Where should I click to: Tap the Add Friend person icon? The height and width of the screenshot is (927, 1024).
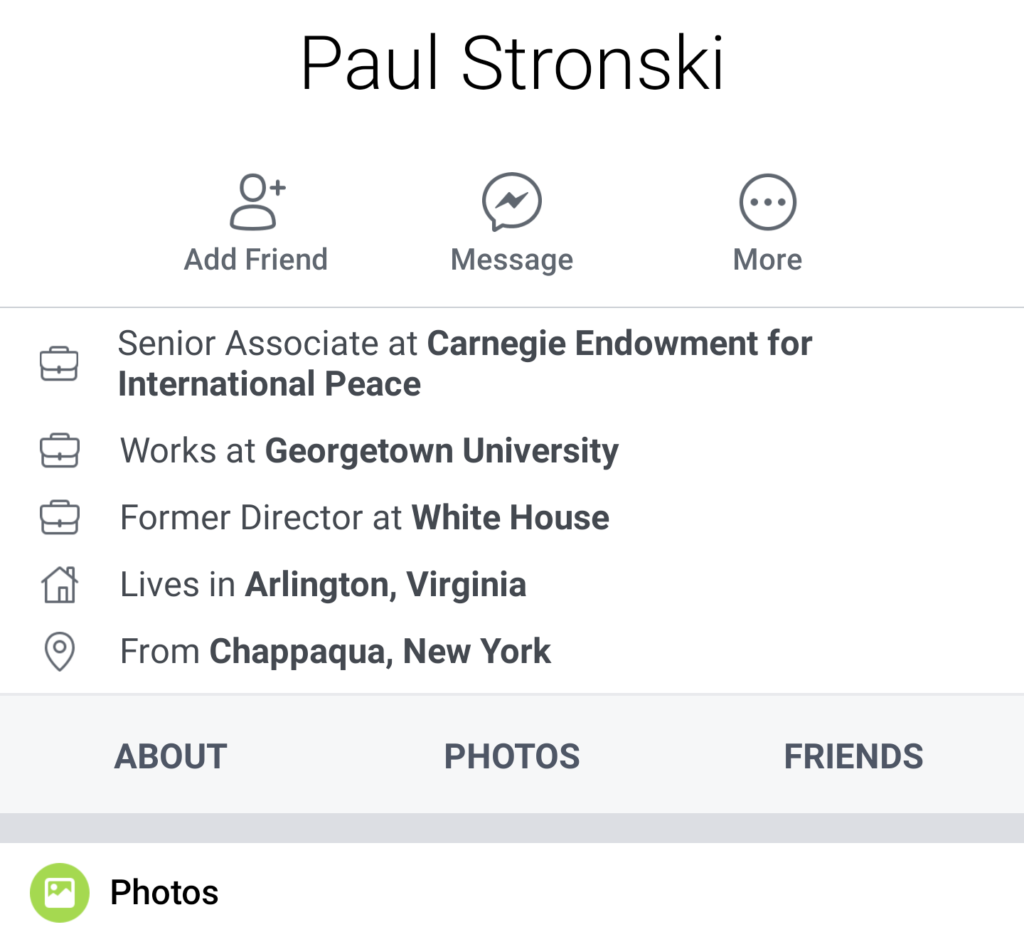257,202
